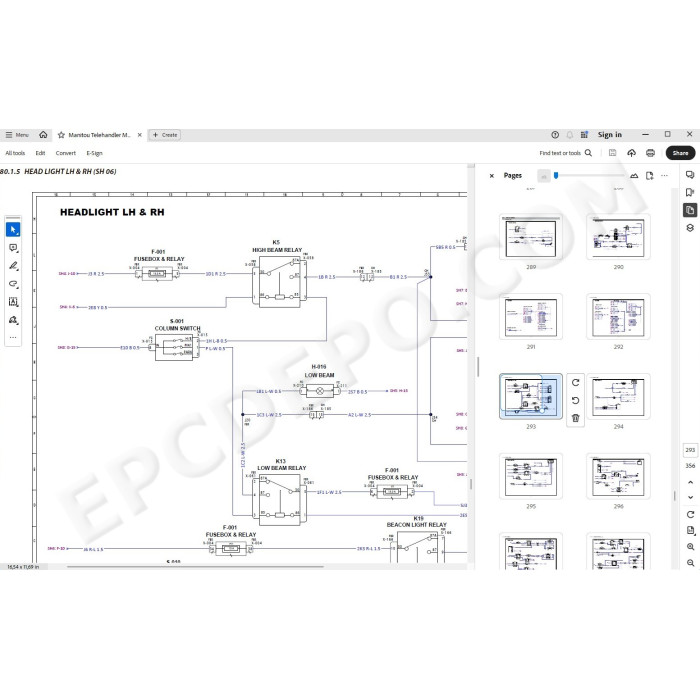The image size is (700, 700).
Task: Close the Manitou Telehandler document tab
Action: pos(140,135)
